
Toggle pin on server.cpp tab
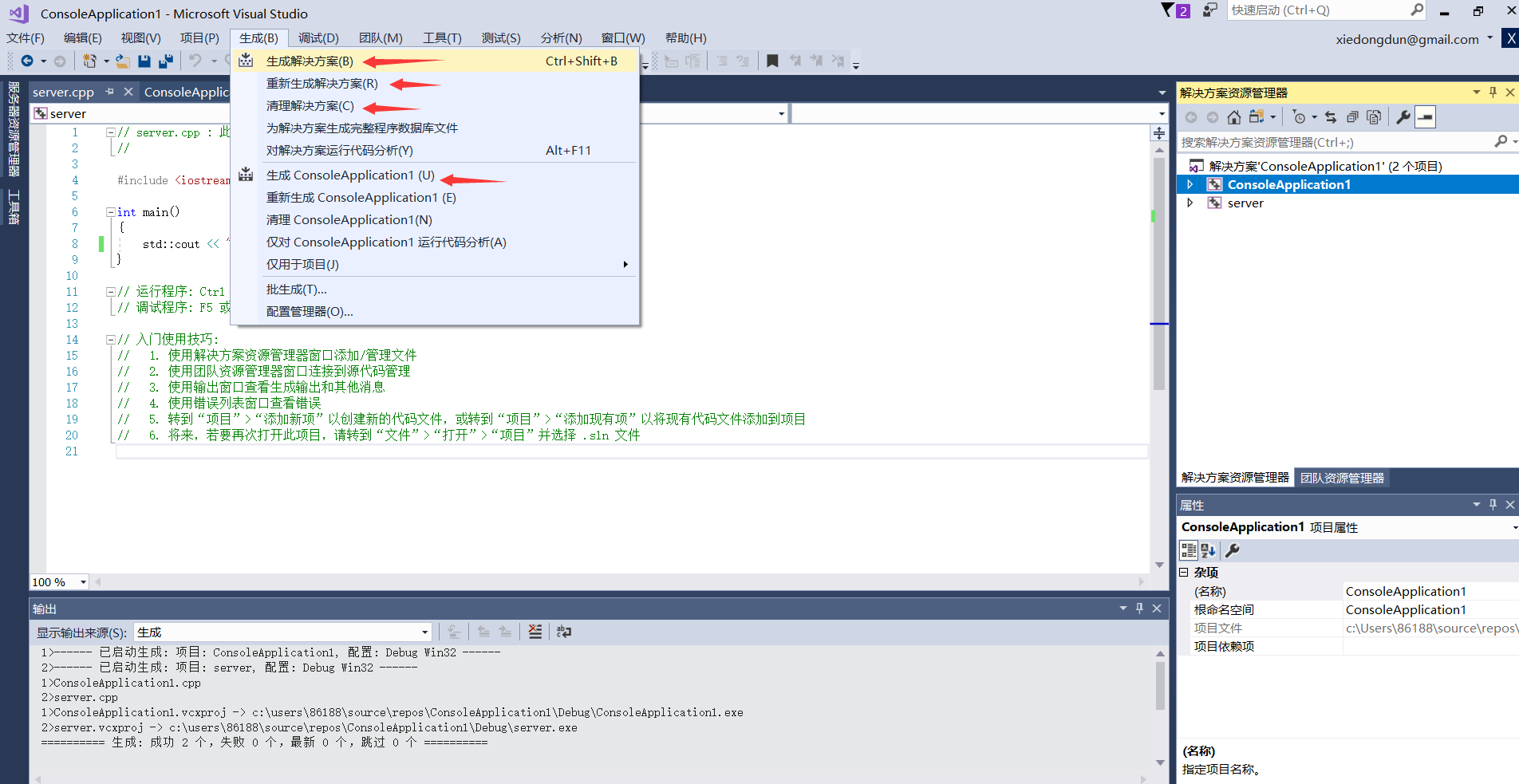pyautogui.click(x=109, y=92)
